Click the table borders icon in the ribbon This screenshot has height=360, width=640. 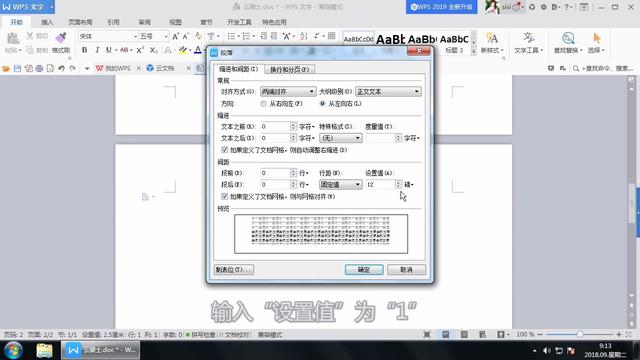(332, 36)
